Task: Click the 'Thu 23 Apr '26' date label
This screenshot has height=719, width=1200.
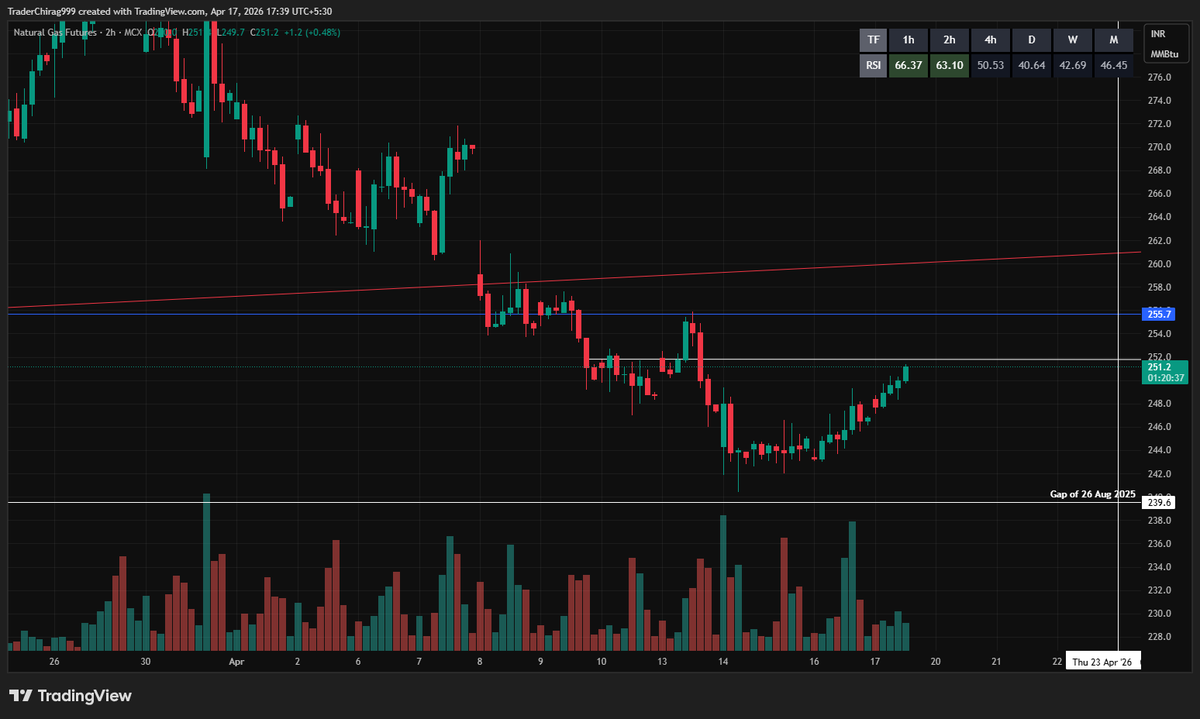Action: tap(1101, 662)
